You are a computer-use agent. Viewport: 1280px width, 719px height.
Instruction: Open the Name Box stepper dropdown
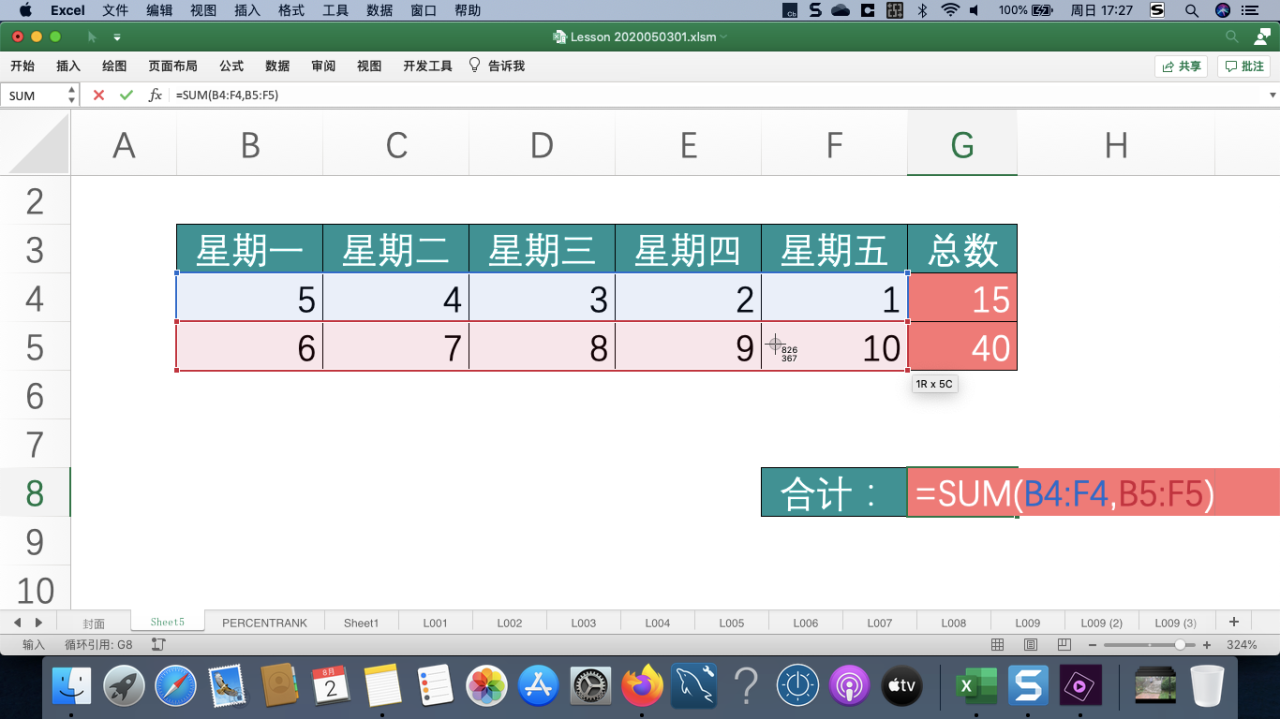pyautogui.click(x=71, y=95)
